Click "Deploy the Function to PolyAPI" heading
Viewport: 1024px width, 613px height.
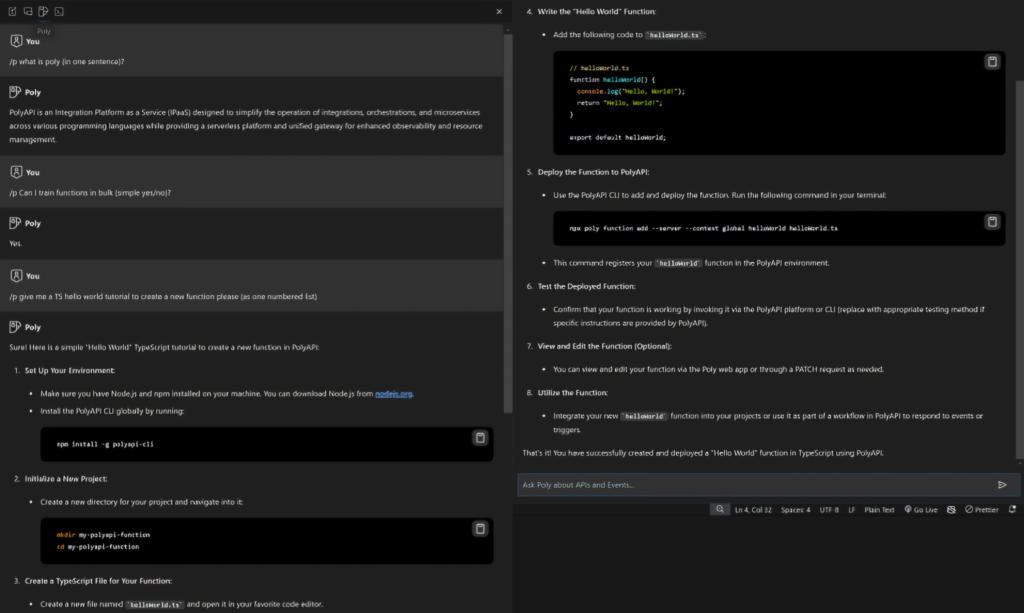click(x=594, y=172)
